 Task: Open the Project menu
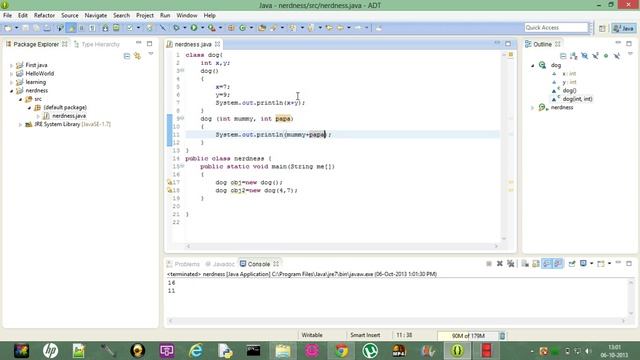coord(144,16)
